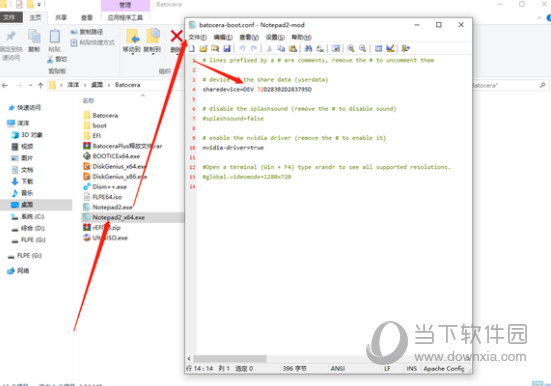Cut selection with Notepad2 scissors icon
Viewport: 551px width, 386px height.
point(269,49)
